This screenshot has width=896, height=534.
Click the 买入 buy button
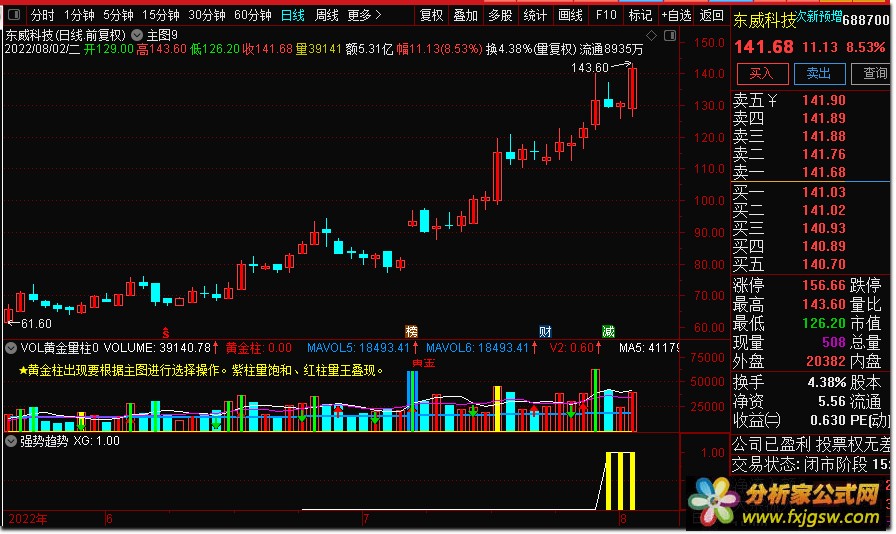(762, 74)
